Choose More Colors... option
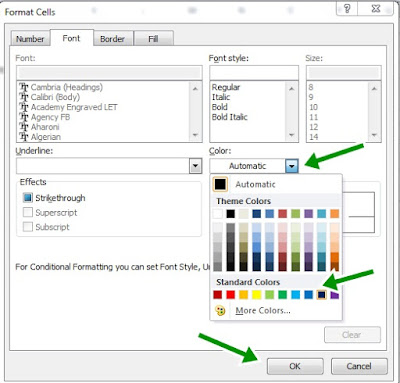 tap(263, 311)
